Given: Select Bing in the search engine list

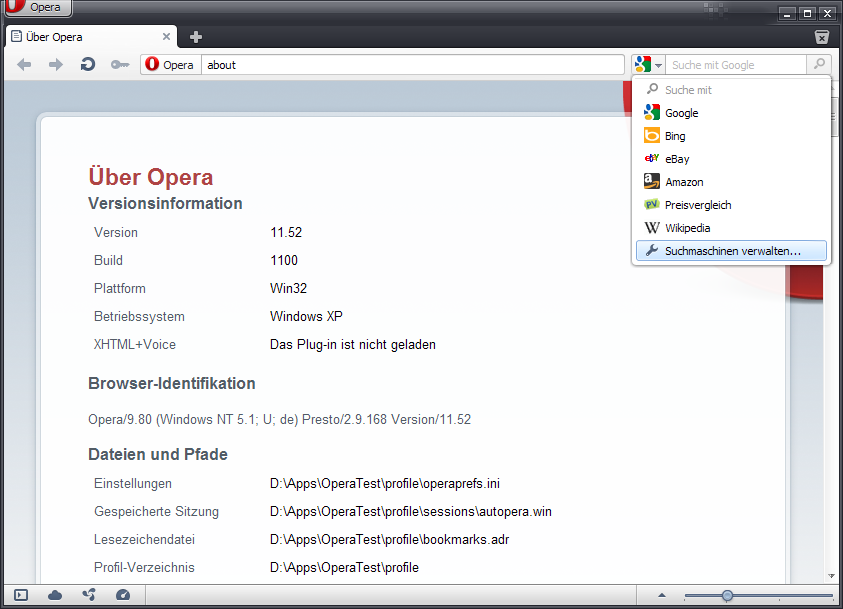Looking at the screenshot, I should click(x=731, y=136).
